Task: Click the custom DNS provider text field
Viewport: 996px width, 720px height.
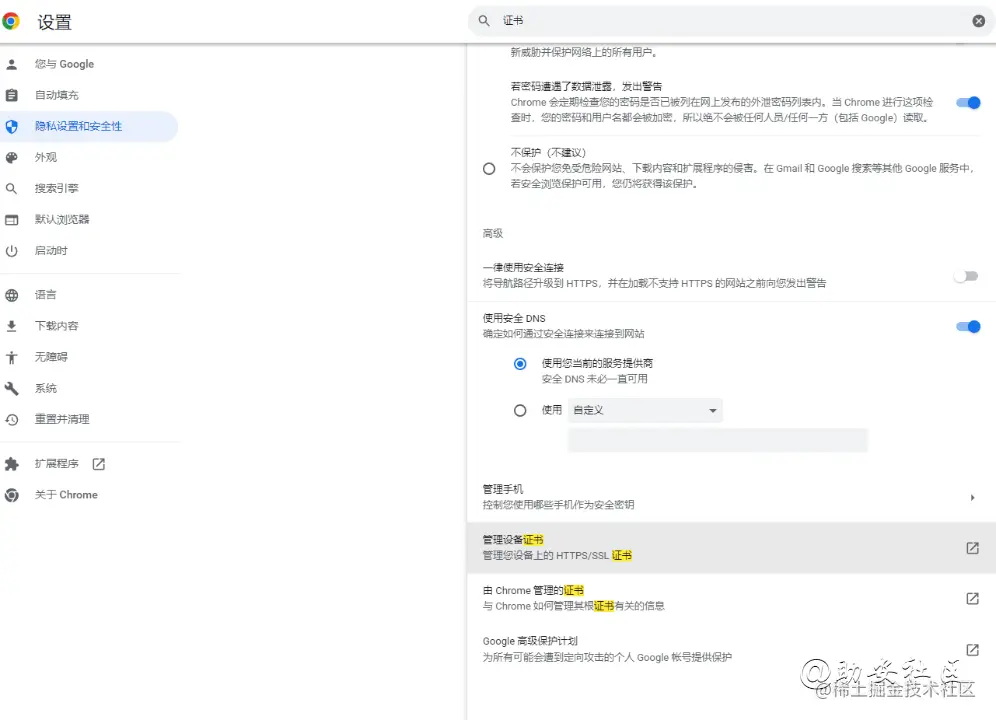Action: (717, 440)
